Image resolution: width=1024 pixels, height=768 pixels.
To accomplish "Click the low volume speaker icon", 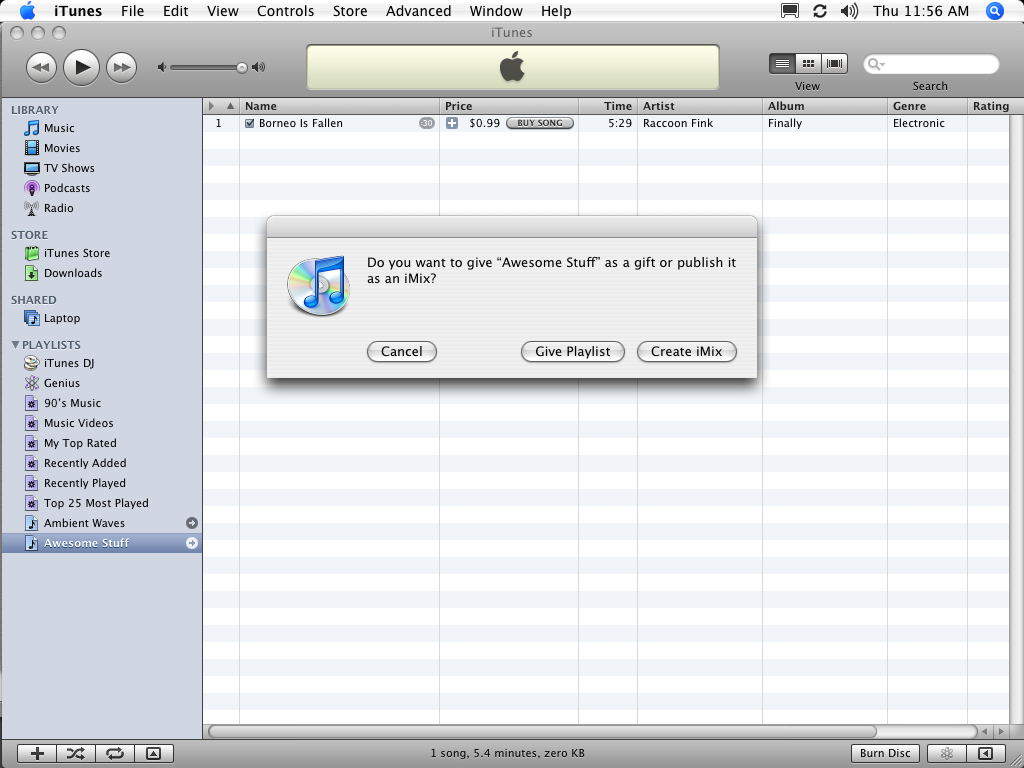I will (162, 67).
